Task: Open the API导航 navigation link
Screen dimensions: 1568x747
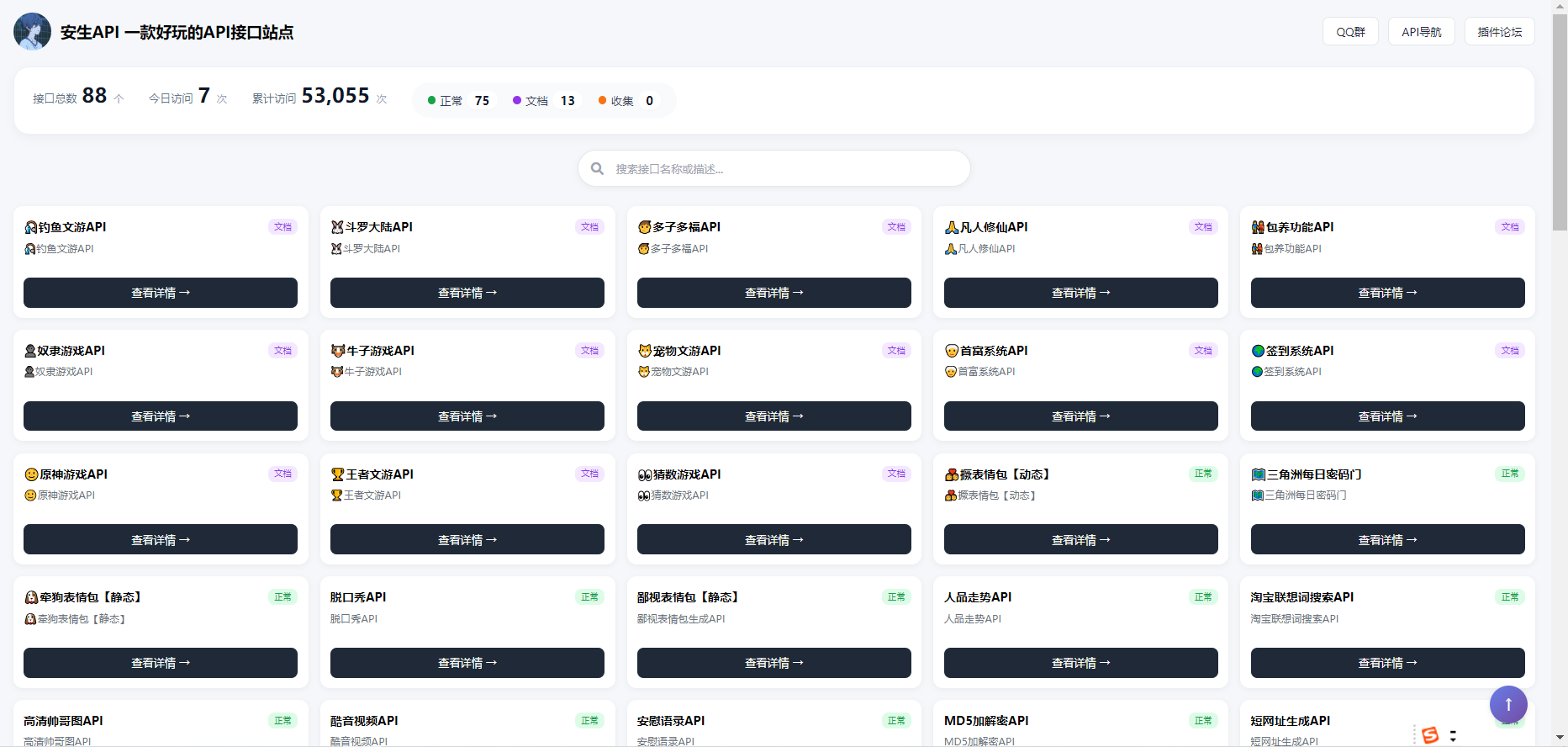Action: click(x=1421, y=32)
